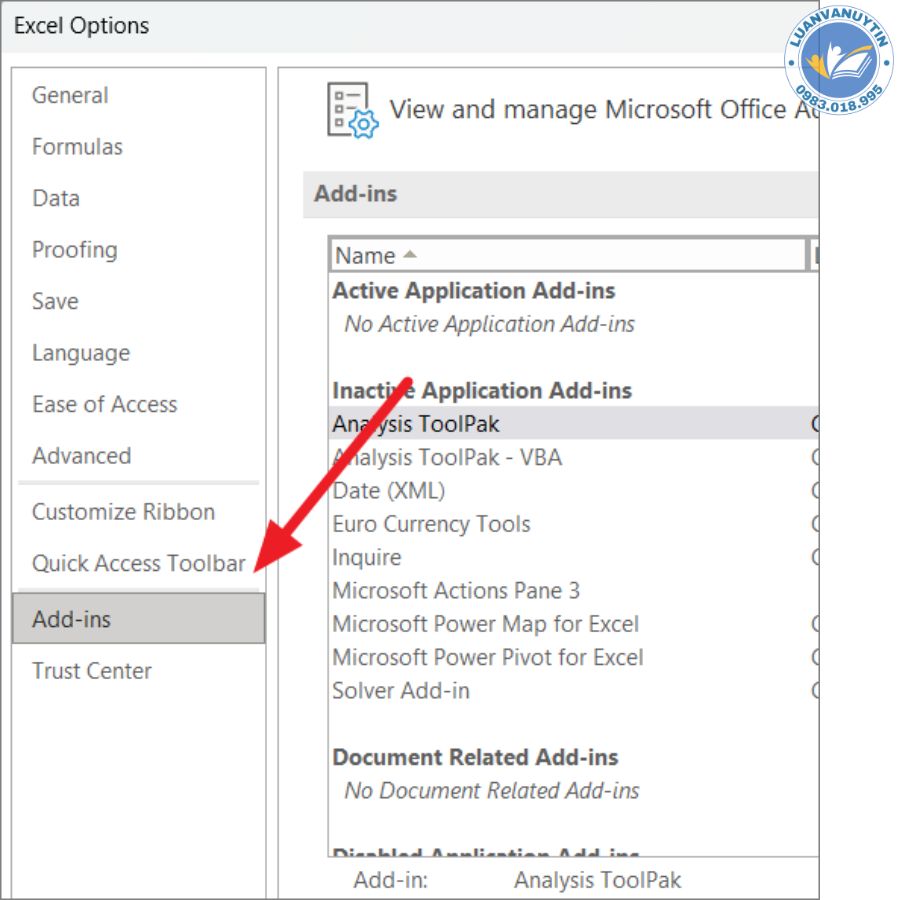This screenshot has height=900, width=900.
Task: Click the Name column sort arrow
Action: point(409,255)
